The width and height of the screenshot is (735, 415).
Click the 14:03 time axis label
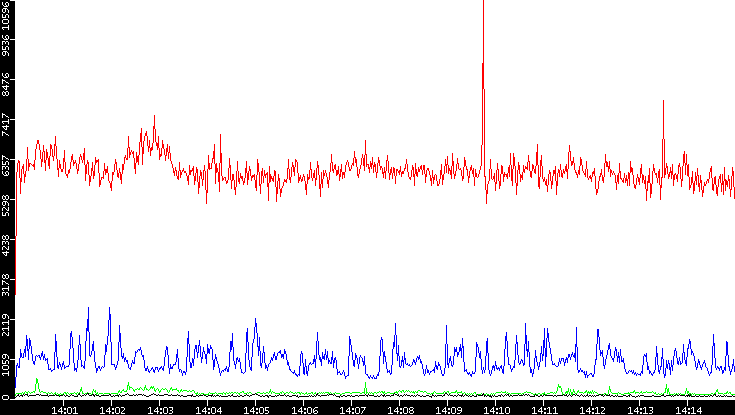[159, 410]
